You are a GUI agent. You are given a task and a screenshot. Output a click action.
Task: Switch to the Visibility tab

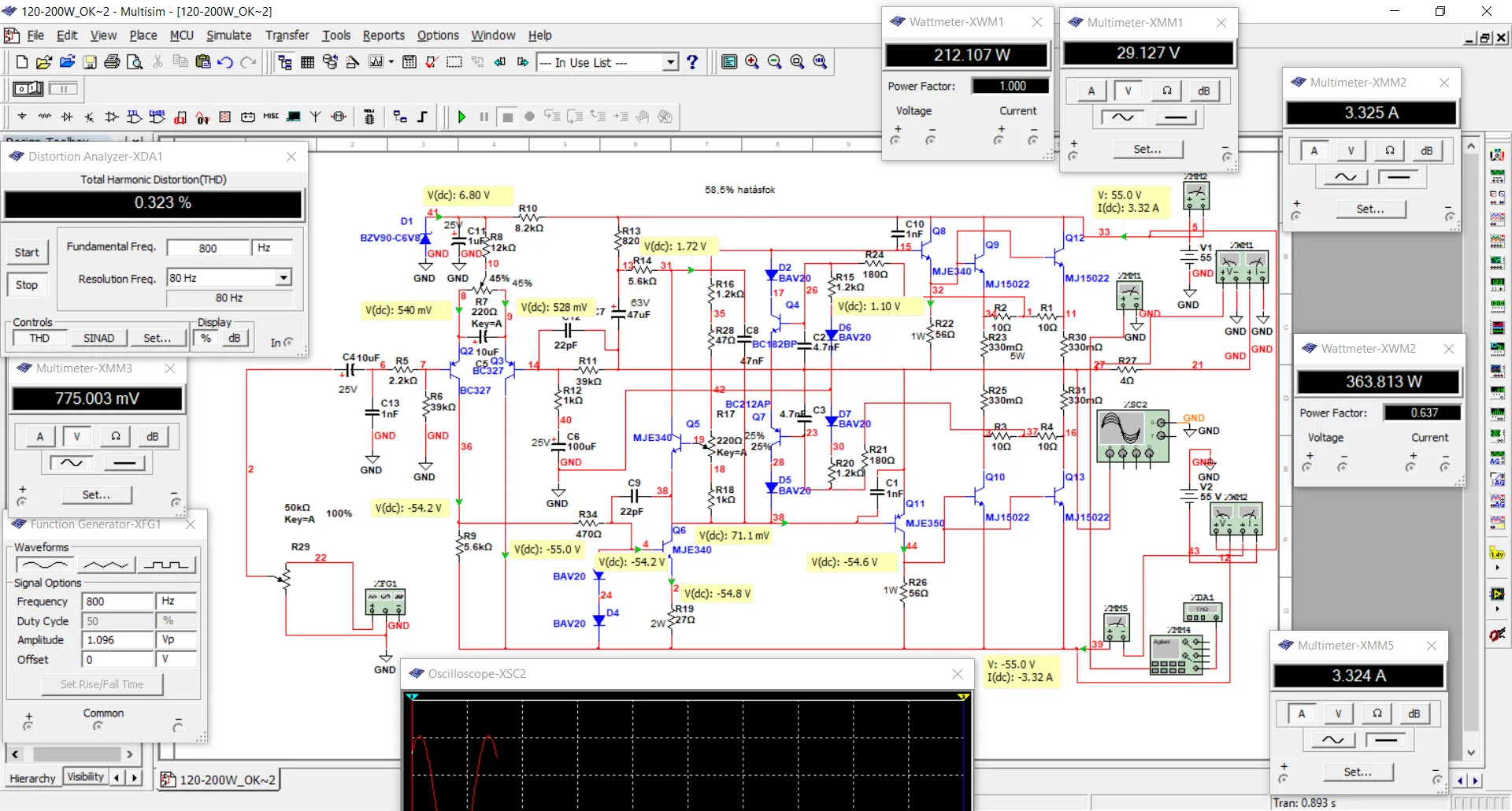coord(86,776)
